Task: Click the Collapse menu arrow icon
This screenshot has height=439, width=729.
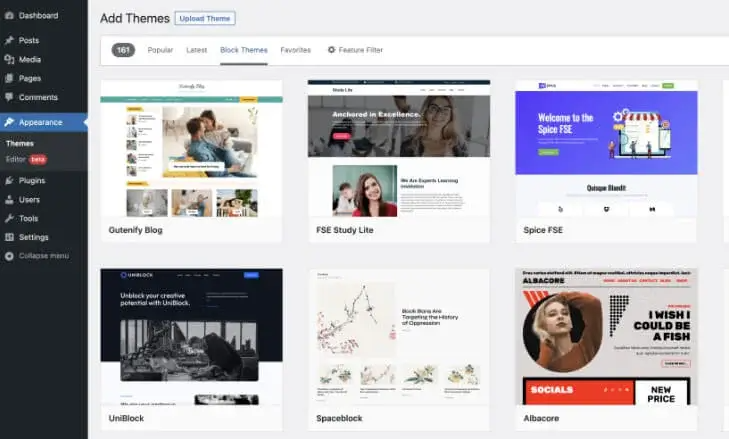Action: click(9, 256)
